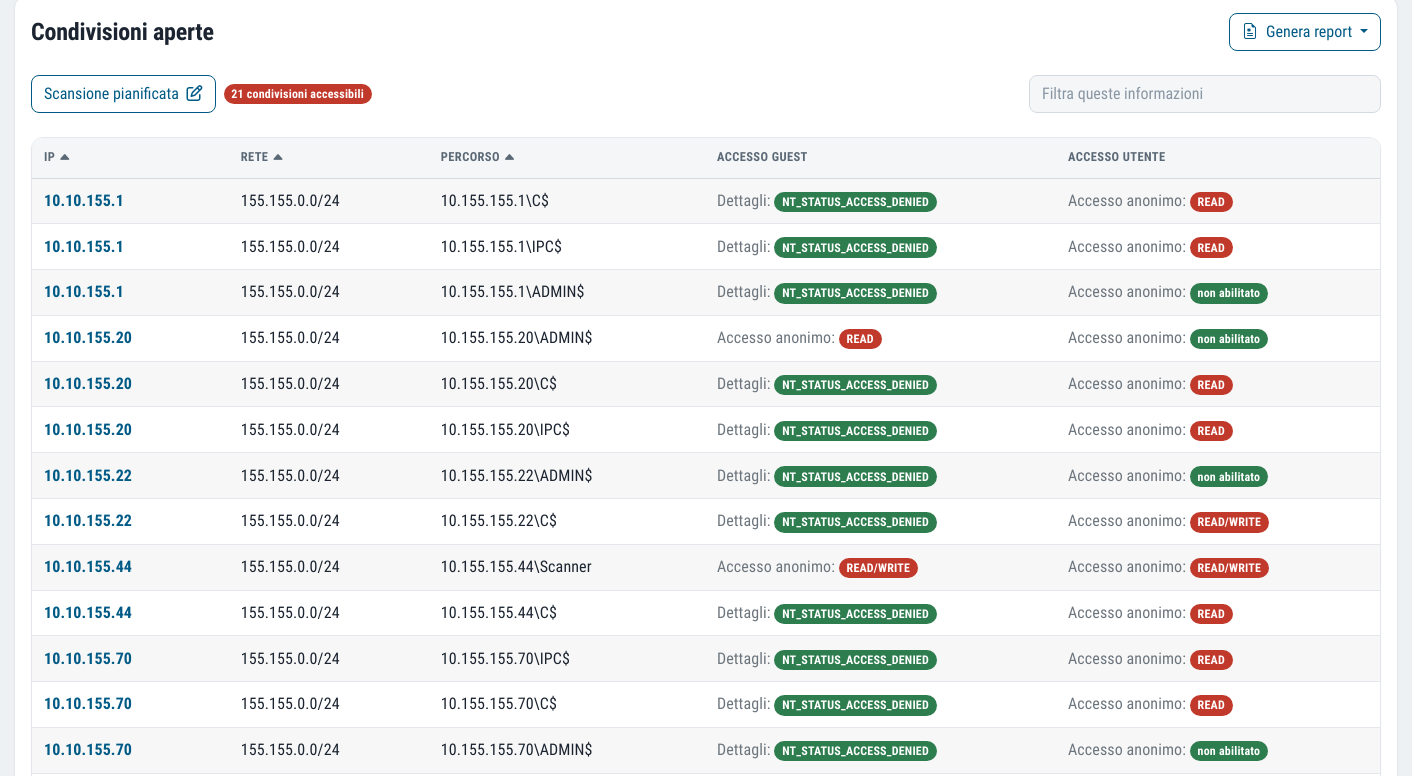Click the ACCESSO UTENTE column header
The height and width of the screenshot is (776, 1412).
[x=1116, y=157]
